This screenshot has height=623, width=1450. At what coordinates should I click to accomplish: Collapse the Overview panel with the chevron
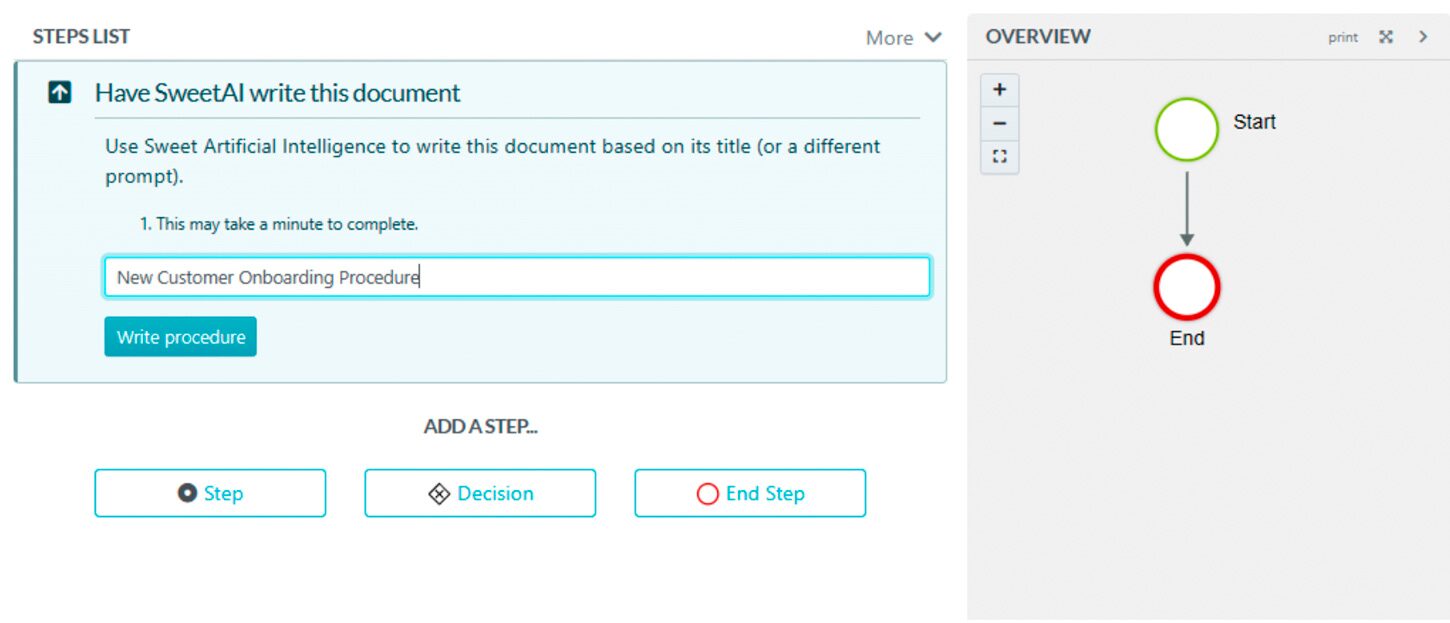pyautogui.click(x=1423, y=37)
